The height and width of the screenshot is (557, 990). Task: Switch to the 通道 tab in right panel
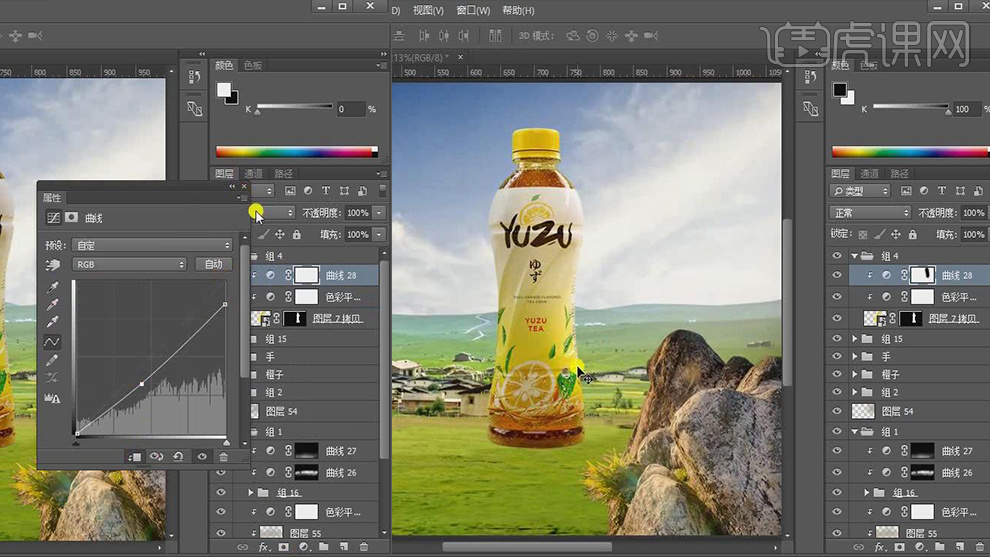tap(870, 173)
